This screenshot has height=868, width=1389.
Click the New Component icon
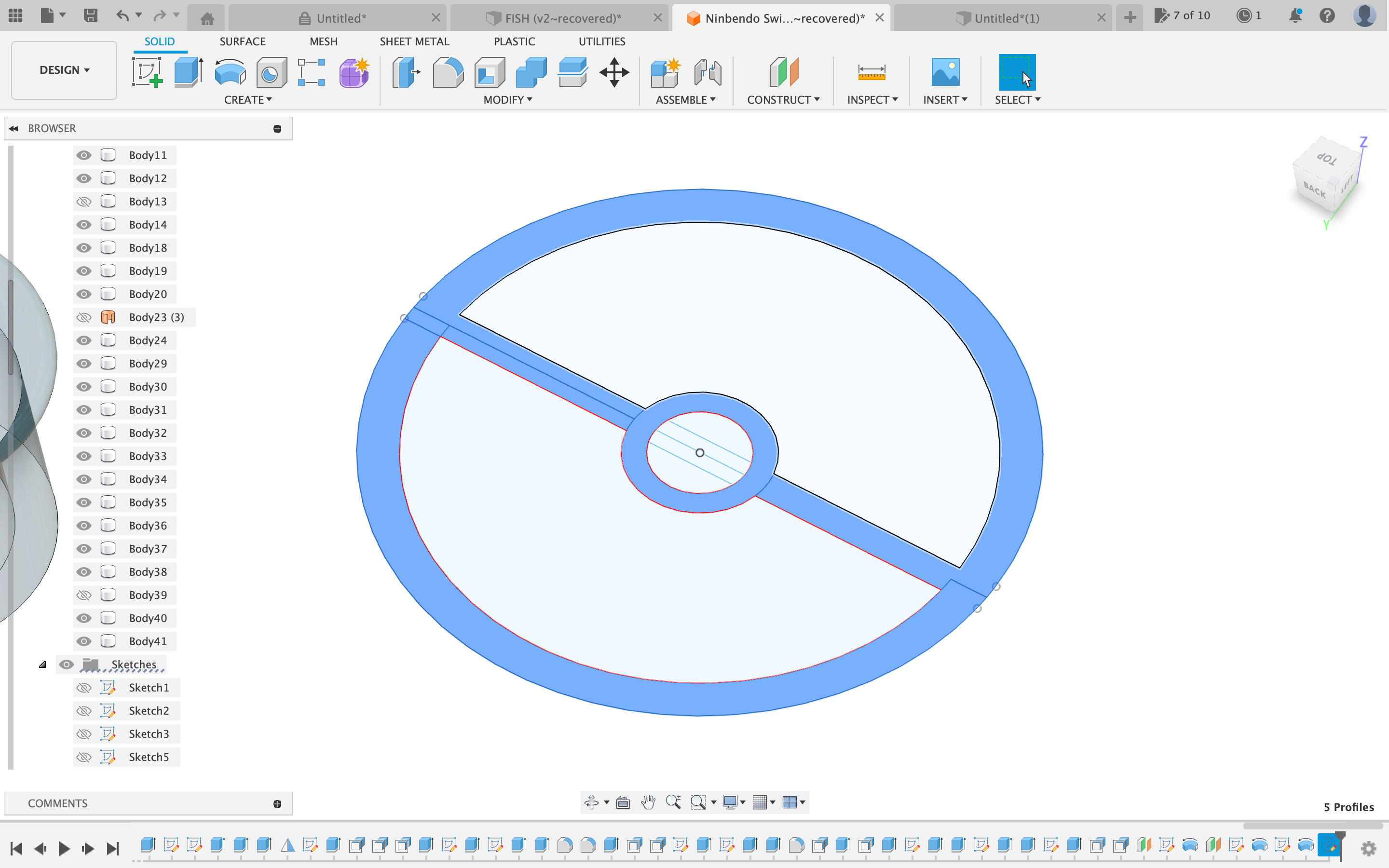click(x=666, y=72)
